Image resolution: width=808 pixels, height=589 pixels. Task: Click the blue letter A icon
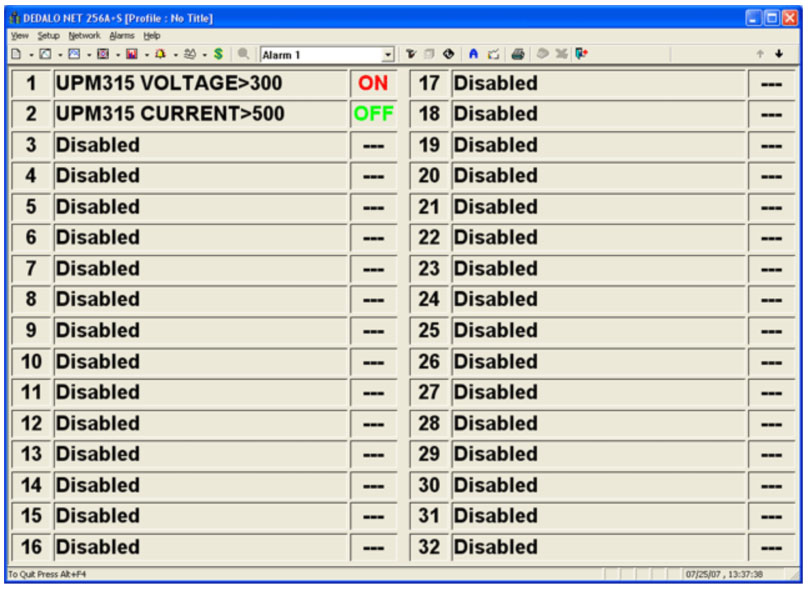click(x=473, y=54)
